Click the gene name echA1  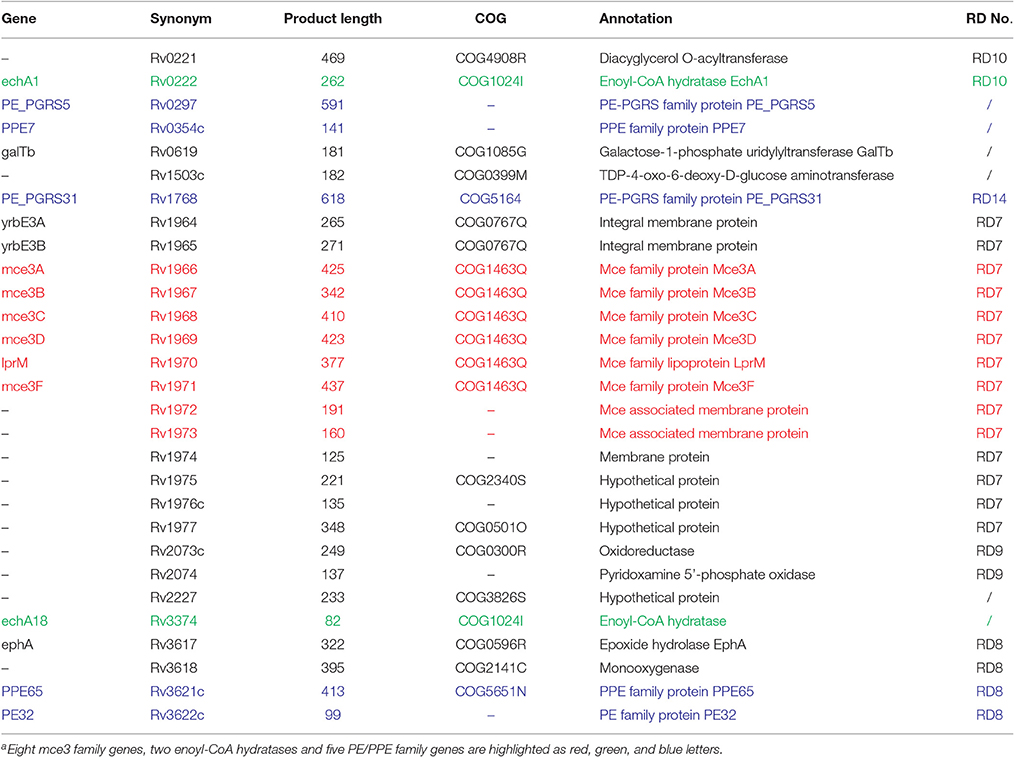click(x=20, y=81)
